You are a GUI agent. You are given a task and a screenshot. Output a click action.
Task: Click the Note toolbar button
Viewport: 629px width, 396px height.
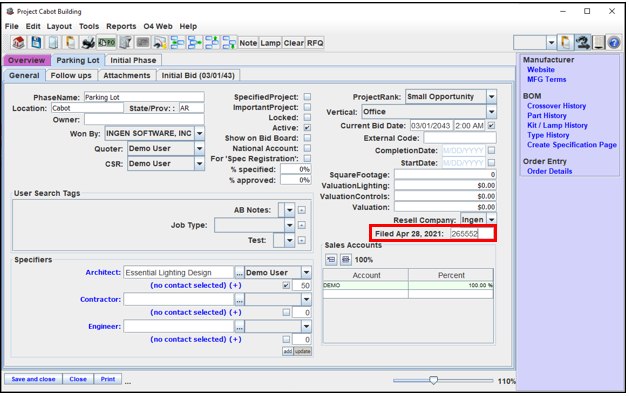pos(248,43)
